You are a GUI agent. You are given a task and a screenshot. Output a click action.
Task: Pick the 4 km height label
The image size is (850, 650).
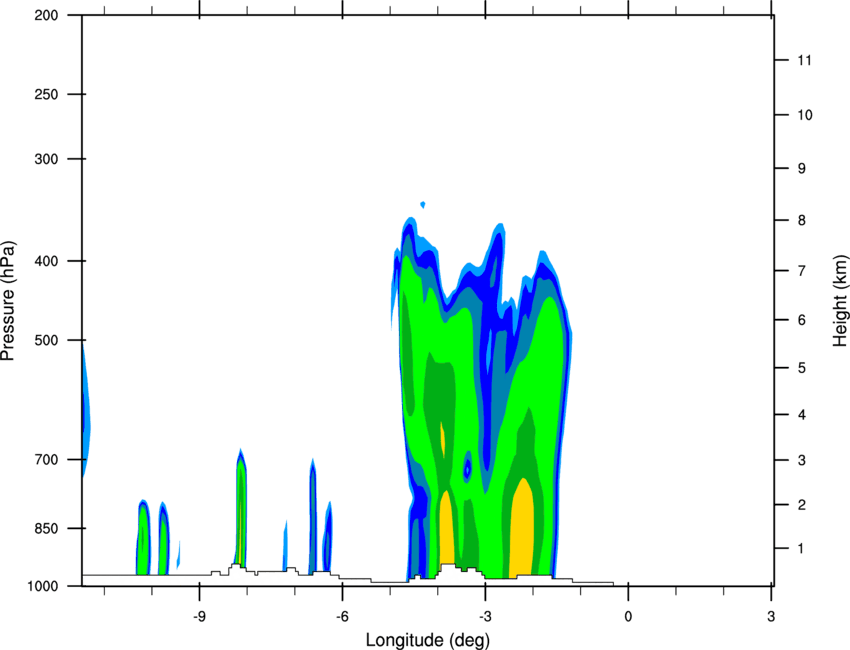point(802,415)
